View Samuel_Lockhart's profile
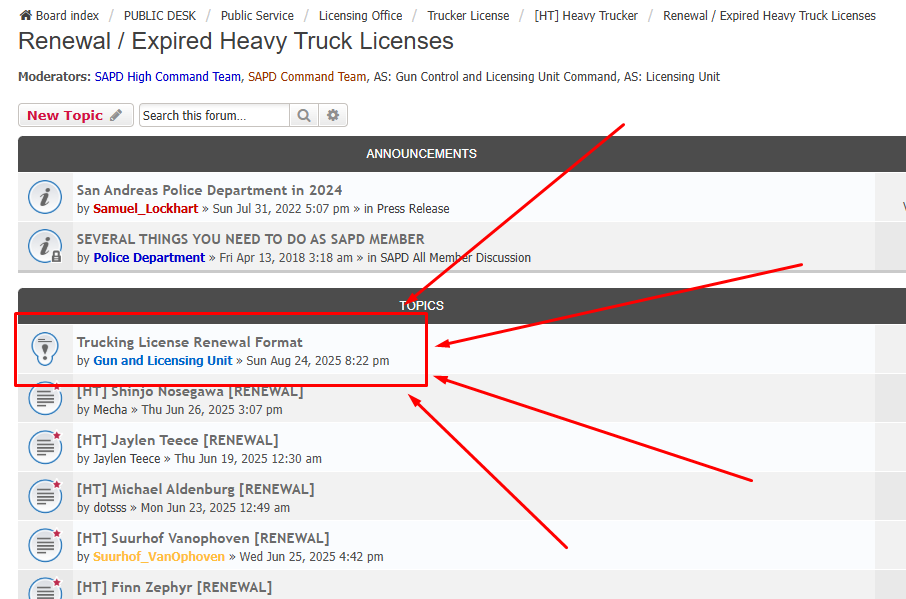906x599 pixels. click(146, 209)
